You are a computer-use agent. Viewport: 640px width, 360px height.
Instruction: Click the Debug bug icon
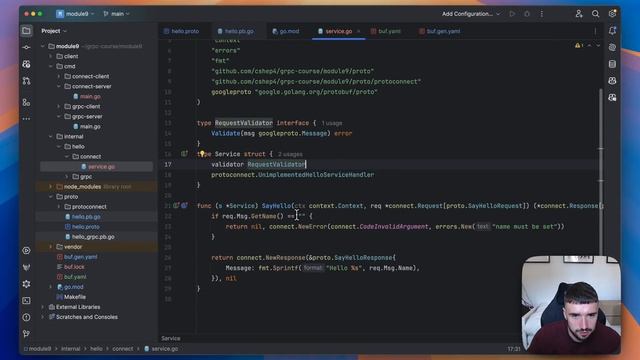pos(527,14)
